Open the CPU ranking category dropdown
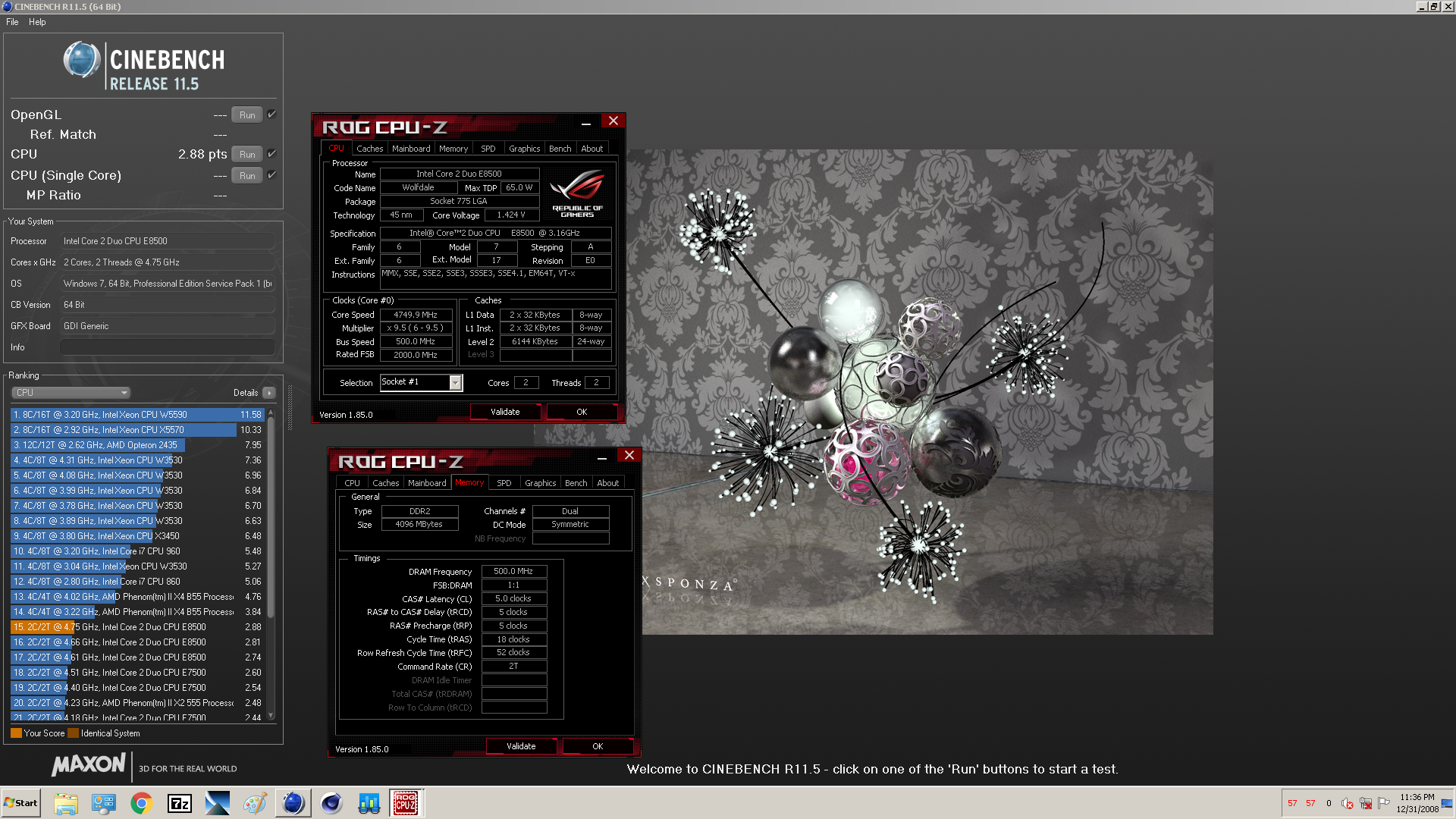The image size is (1456, 819). tap(71, 393)
